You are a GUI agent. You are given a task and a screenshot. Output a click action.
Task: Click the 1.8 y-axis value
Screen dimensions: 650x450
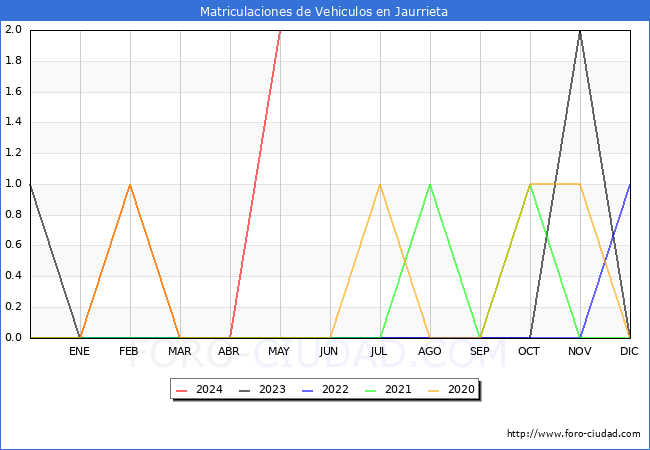[13, 60]
